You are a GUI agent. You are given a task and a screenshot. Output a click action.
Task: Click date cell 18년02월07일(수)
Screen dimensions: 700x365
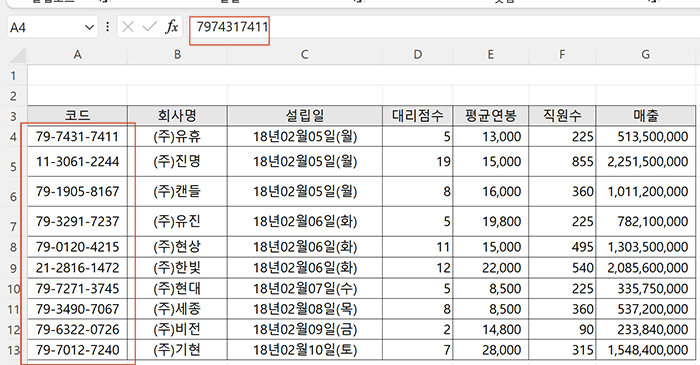(x=304, y=288)
